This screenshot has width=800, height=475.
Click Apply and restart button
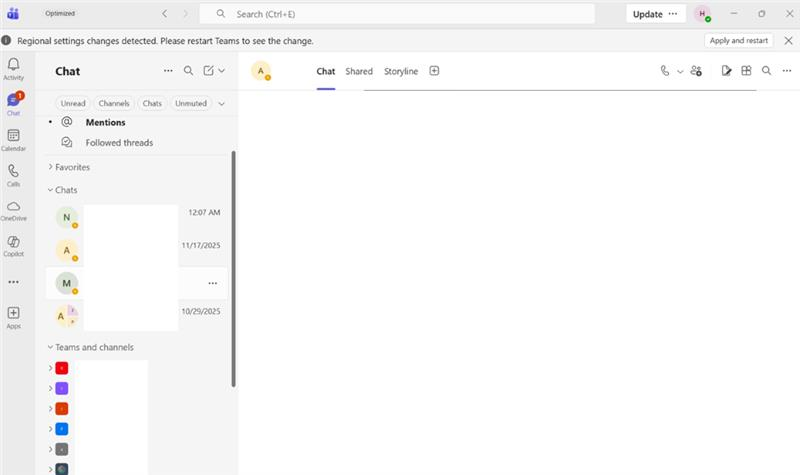click(x=739, y=40)
